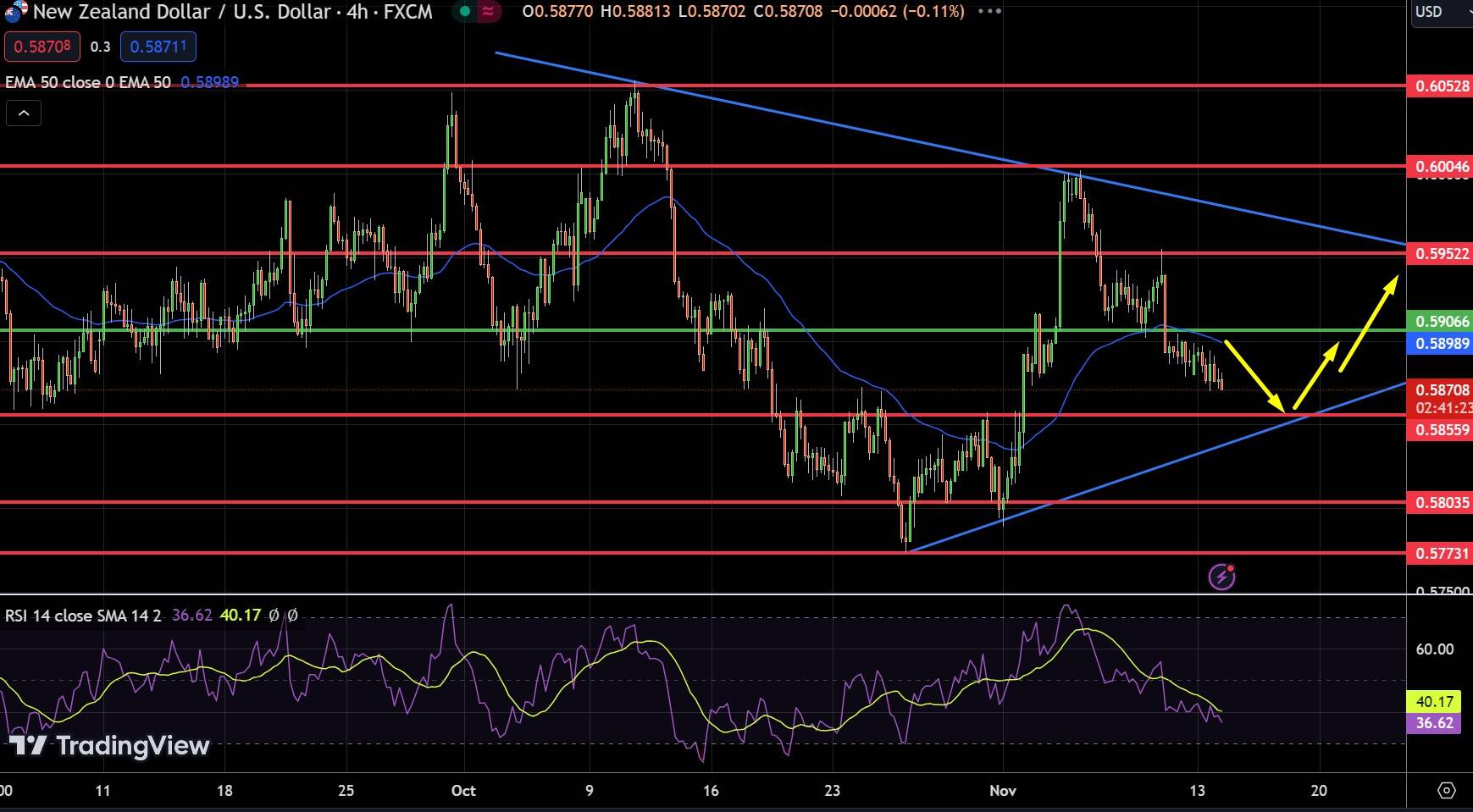The height and width of the screenshot is (812, 1473).
Task: Click the TradingView logo
Action: (109, 745)
